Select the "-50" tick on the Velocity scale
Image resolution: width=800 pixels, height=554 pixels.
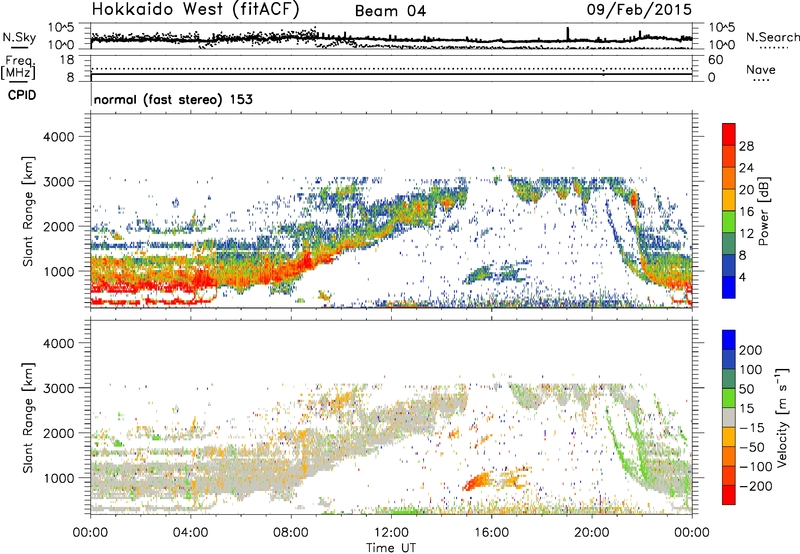pyautogui.click(x=752, y=447)
